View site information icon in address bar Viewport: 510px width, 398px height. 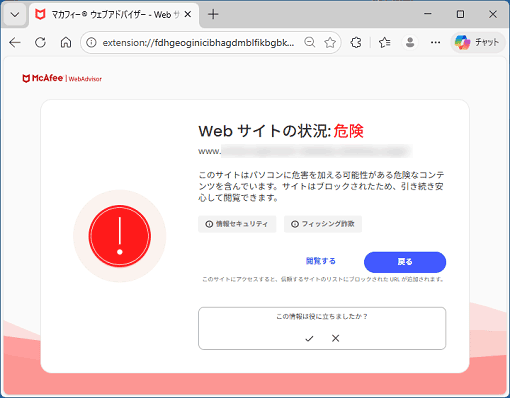click(x=91, y=42)
